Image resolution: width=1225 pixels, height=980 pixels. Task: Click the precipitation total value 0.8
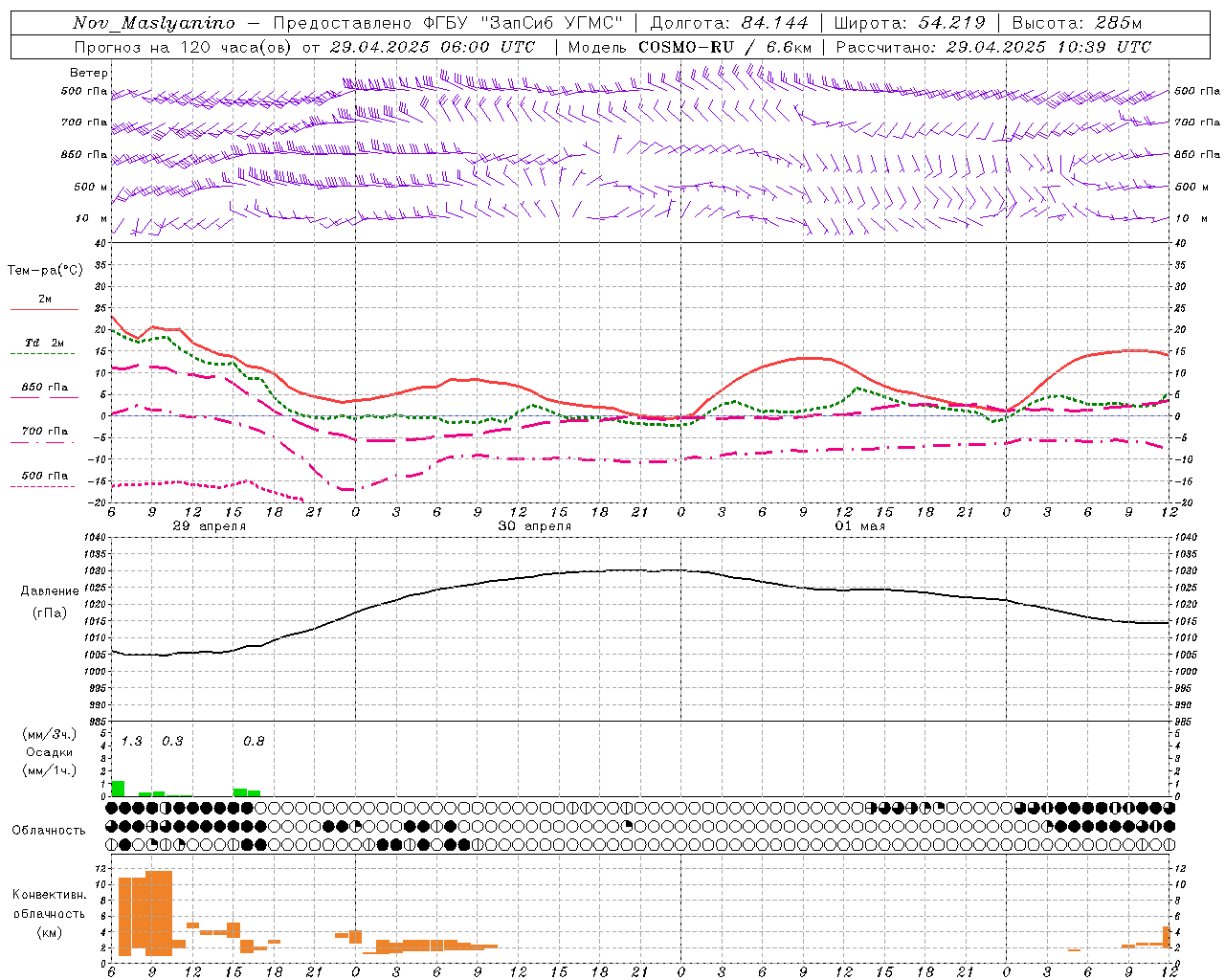coord(254,742)
